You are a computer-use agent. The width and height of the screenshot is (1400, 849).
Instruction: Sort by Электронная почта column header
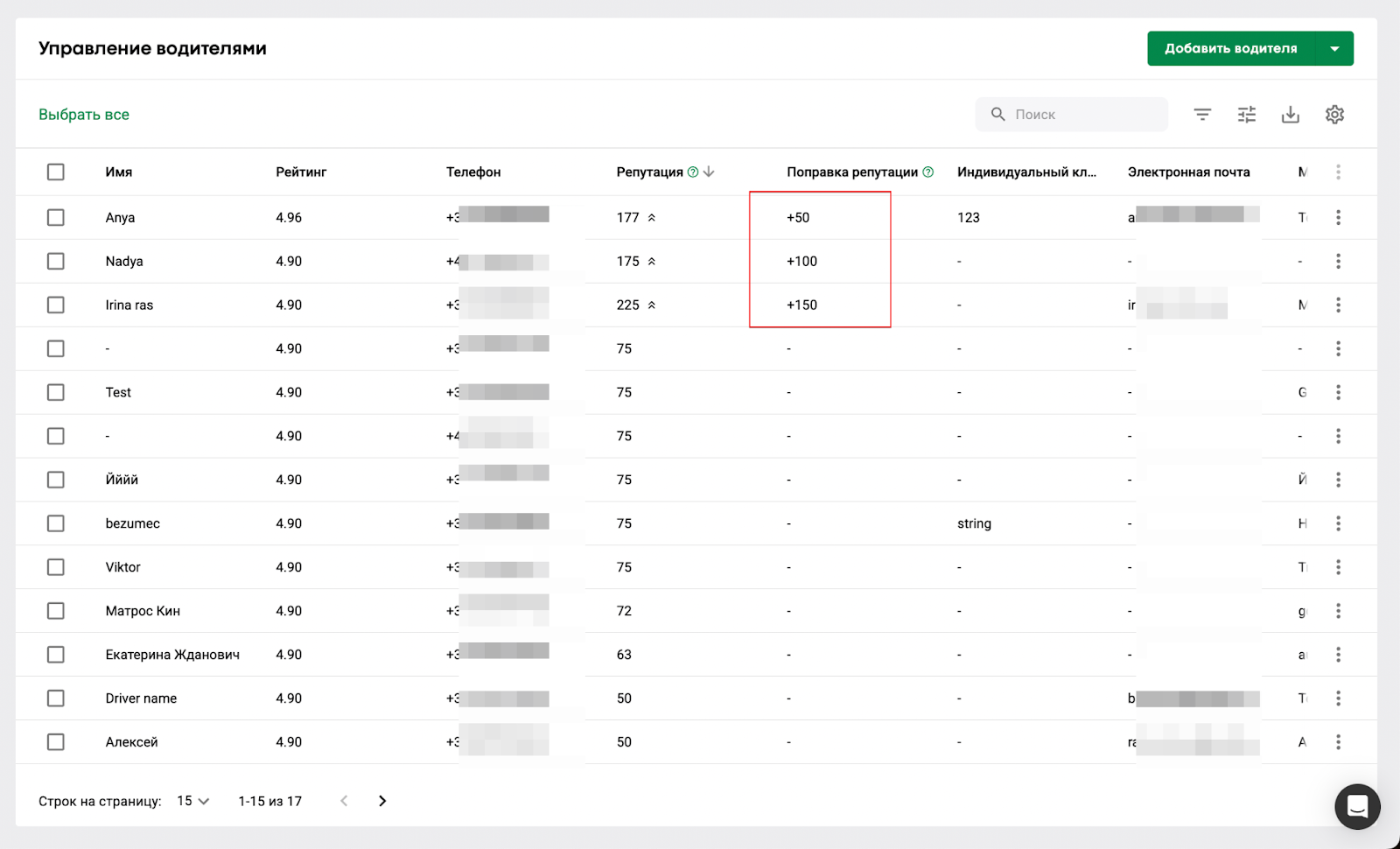coord(1188,172)
